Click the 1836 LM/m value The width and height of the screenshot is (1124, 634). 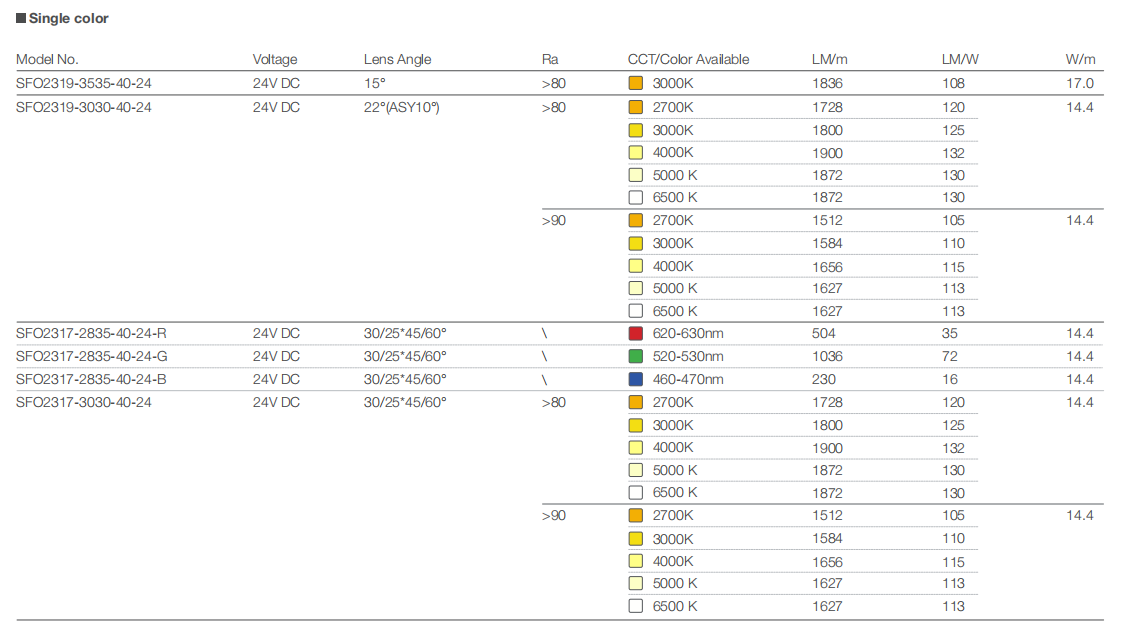click(827, 84)
